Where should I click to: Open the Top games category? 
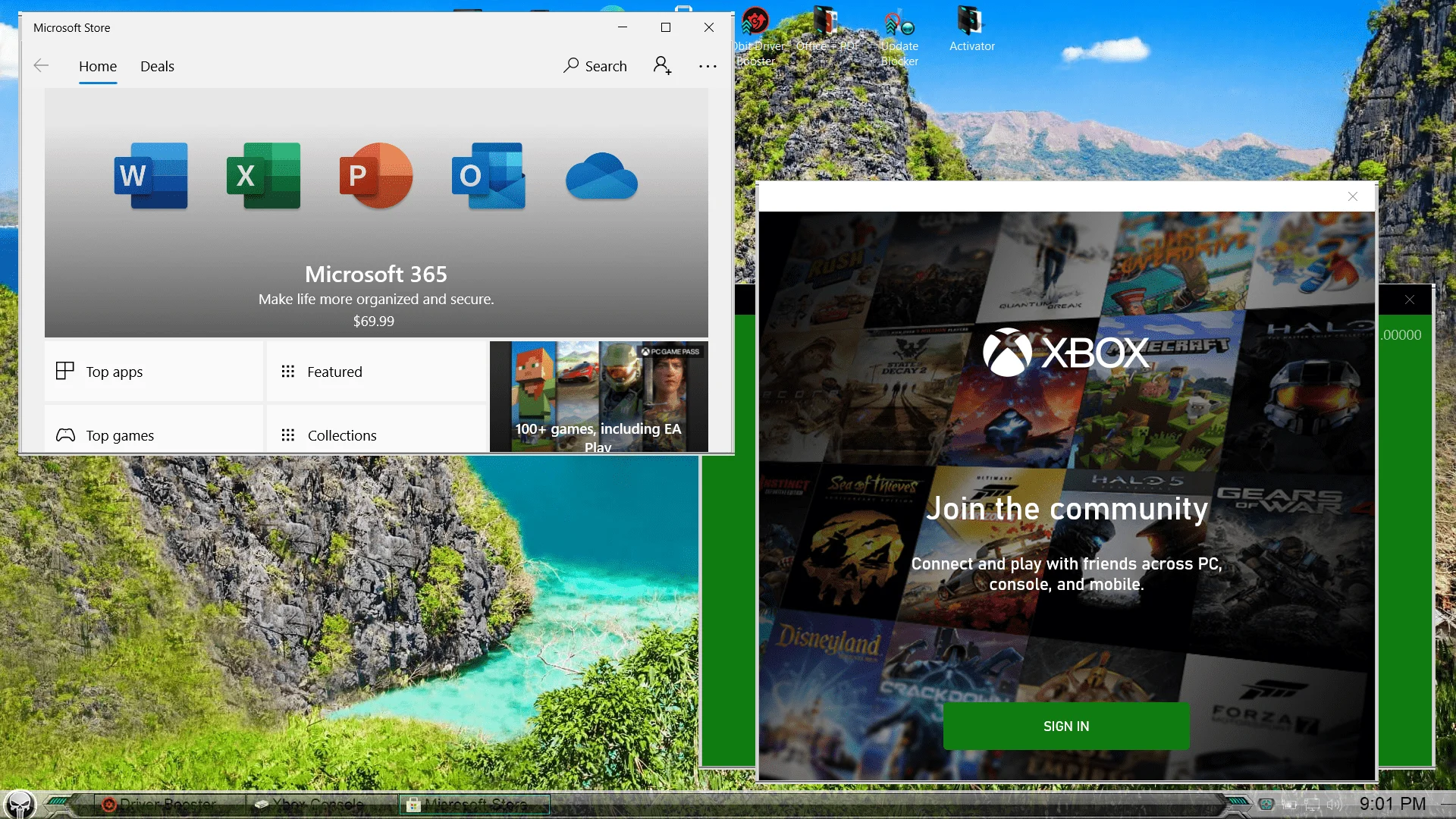pos(154,429)
